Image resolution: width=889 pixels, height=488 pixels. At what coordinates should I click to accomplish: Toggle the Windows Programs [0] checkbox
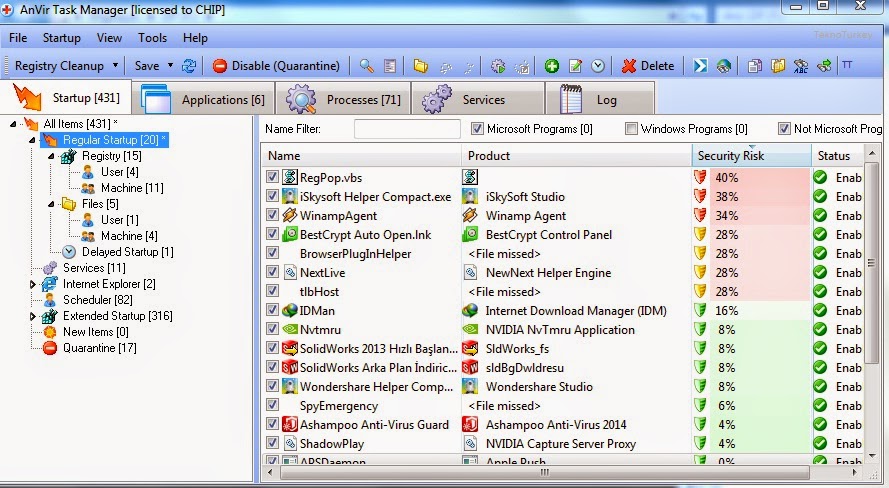631,129
